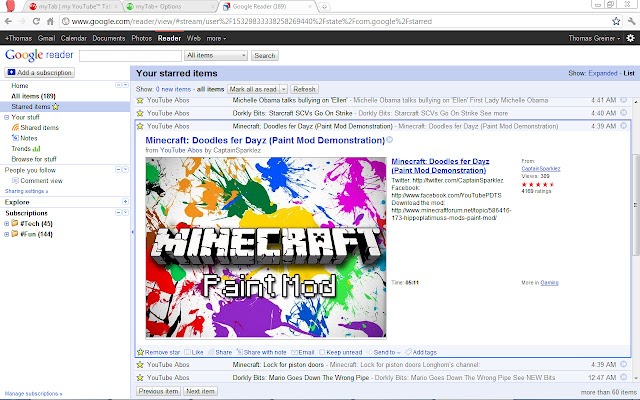This screenshot has width=640, height=400.
Task: Click Share with note in the item footer
Action: coord(262,352)
